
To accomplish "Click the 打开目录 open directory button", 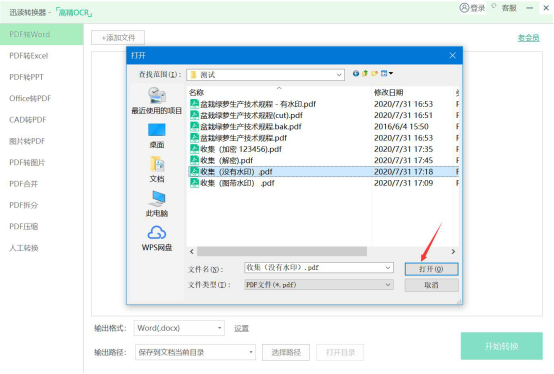I will pyautogui.click(x=340, y=352).
